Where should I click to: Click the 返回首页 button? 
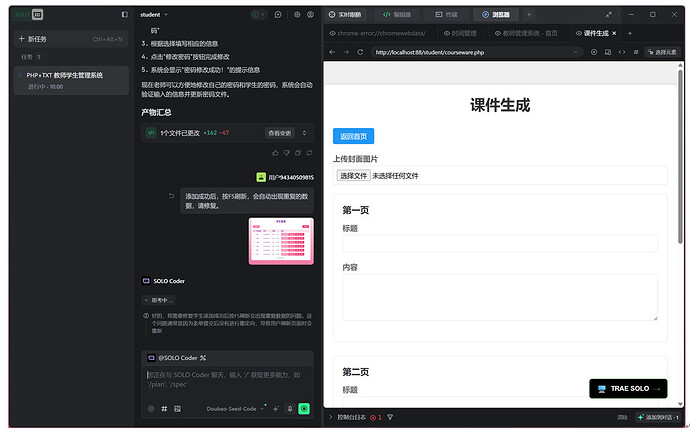[x=353, y=136]
